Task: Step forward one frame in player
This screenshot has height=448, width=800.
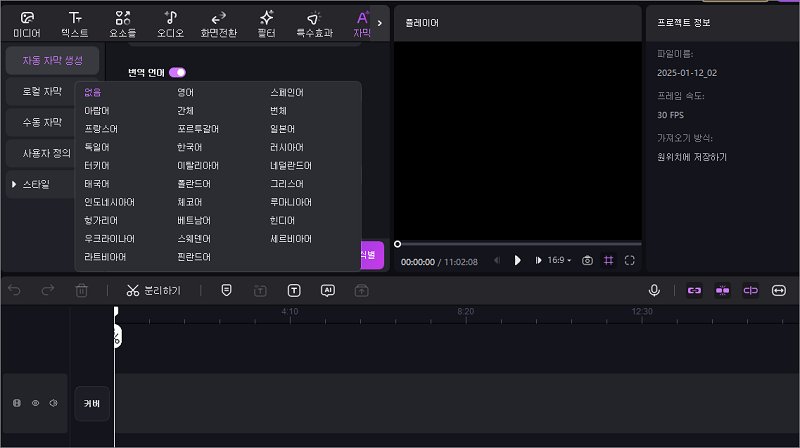Action: (x=538, y=261)
